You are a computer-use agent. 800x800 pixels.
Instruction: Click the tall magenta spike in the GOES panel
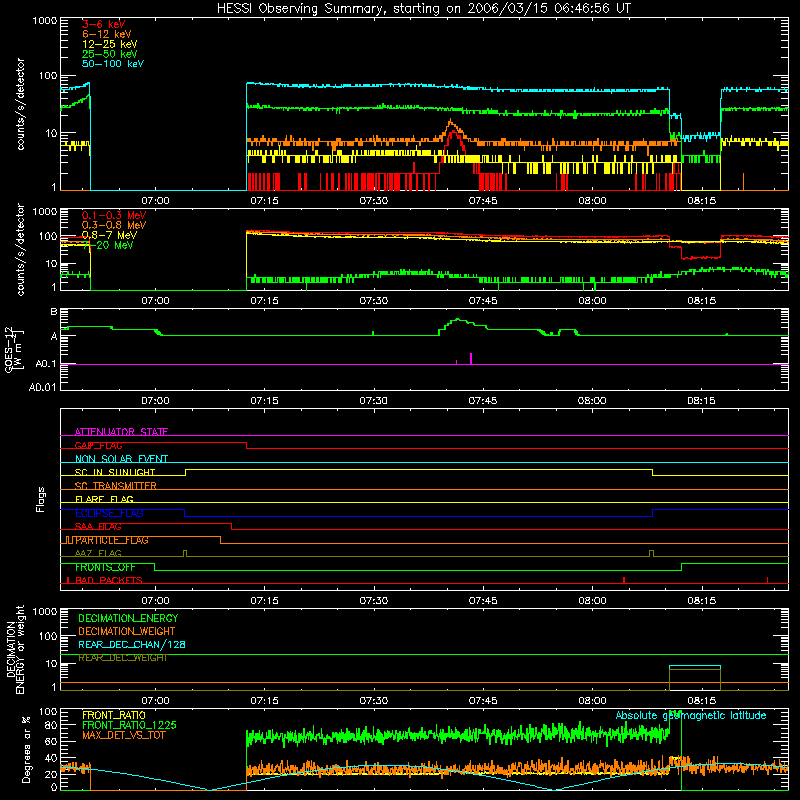pyautogui.click(x=471, y=358)
